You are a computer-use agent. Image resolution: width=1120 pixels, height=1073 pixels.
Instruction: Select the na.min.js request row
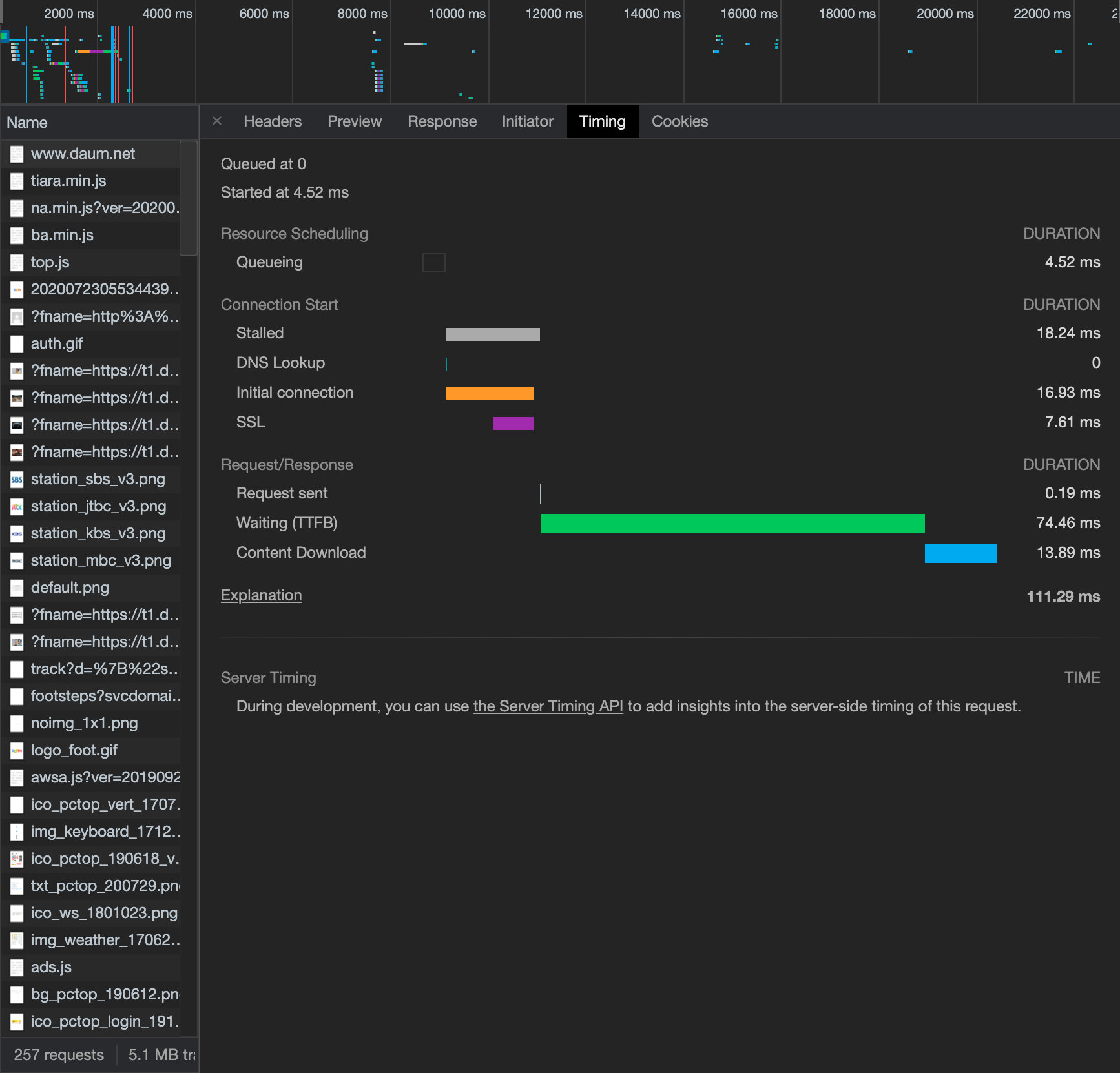pyautogui.click(x=90, y=208)
